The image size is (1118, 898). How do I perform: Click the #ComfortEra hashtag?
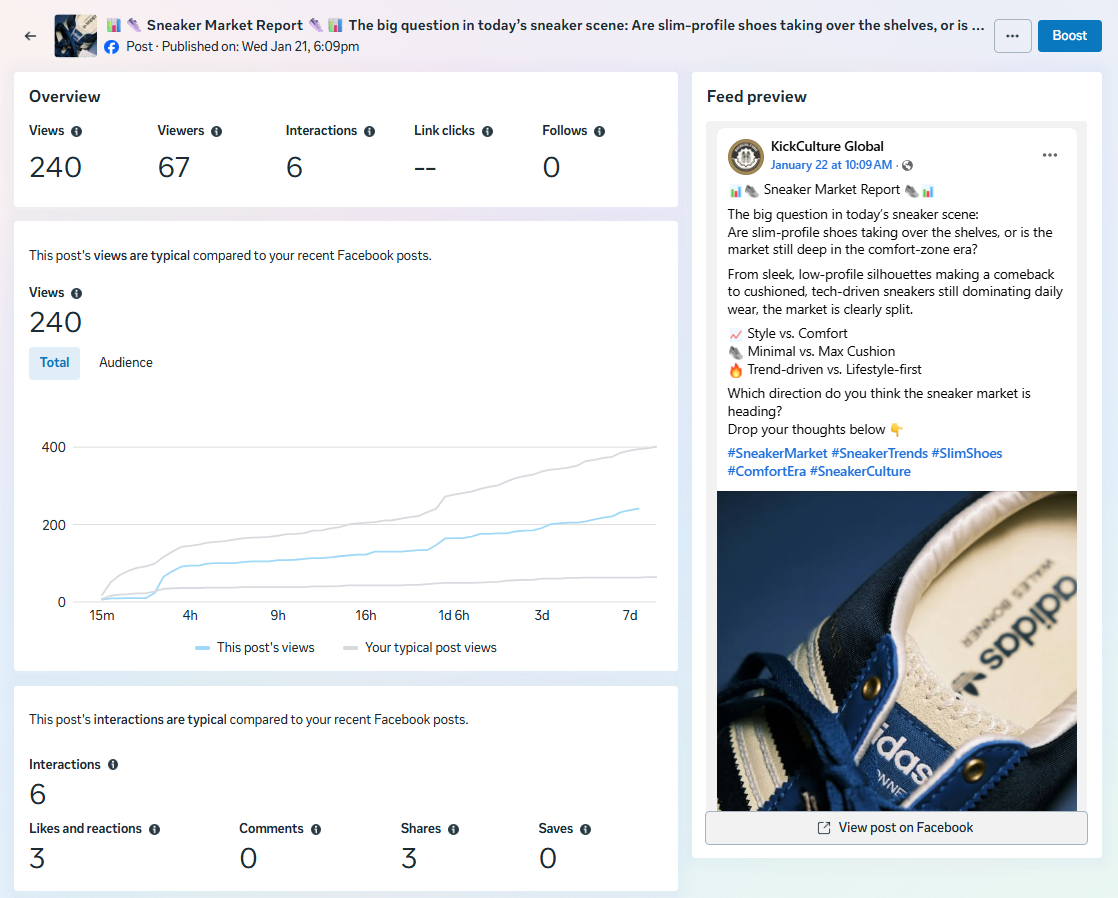pyautogui.click(x=766, y=471)
